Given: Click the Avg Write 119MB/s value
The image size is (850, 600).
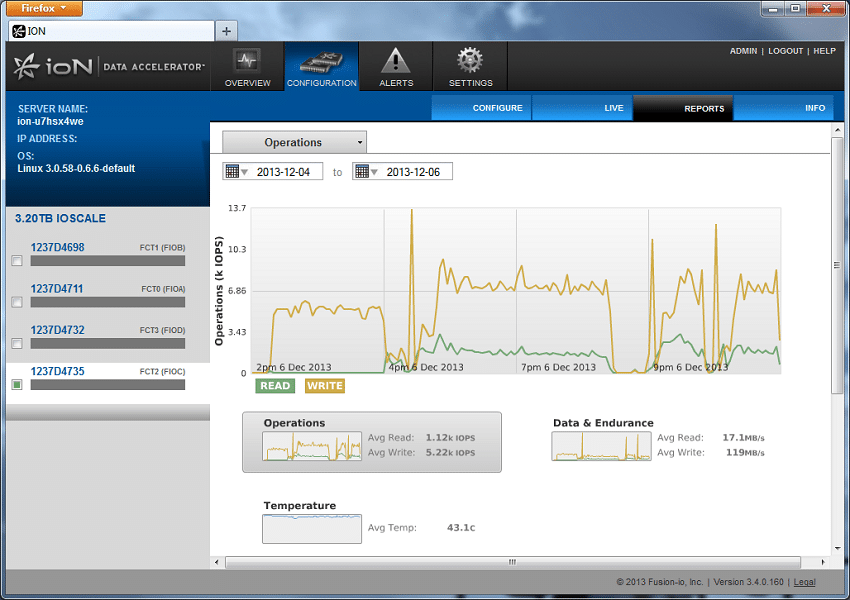Looking at the screenshot, I should coord(745,453).
